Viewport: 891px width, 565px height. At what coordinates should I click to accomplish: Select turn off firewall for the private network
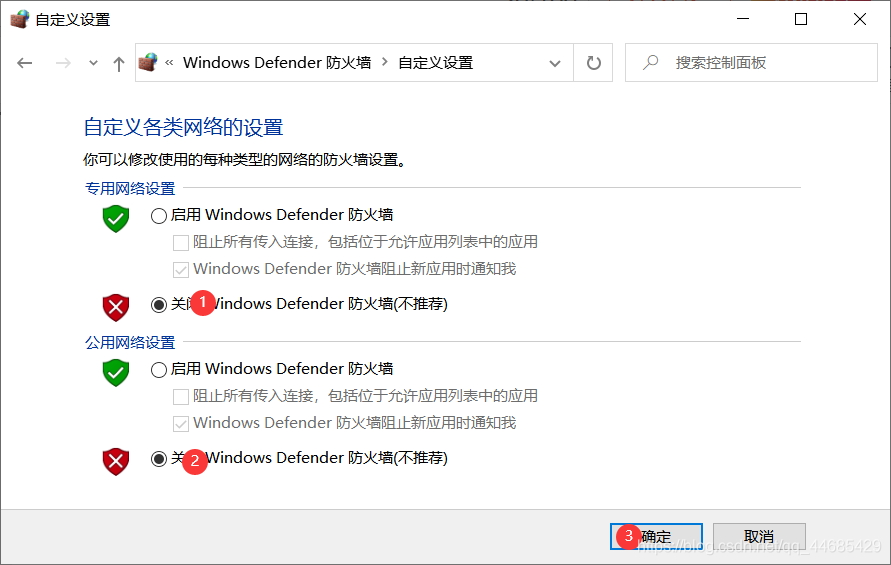[x=159, y=305]
